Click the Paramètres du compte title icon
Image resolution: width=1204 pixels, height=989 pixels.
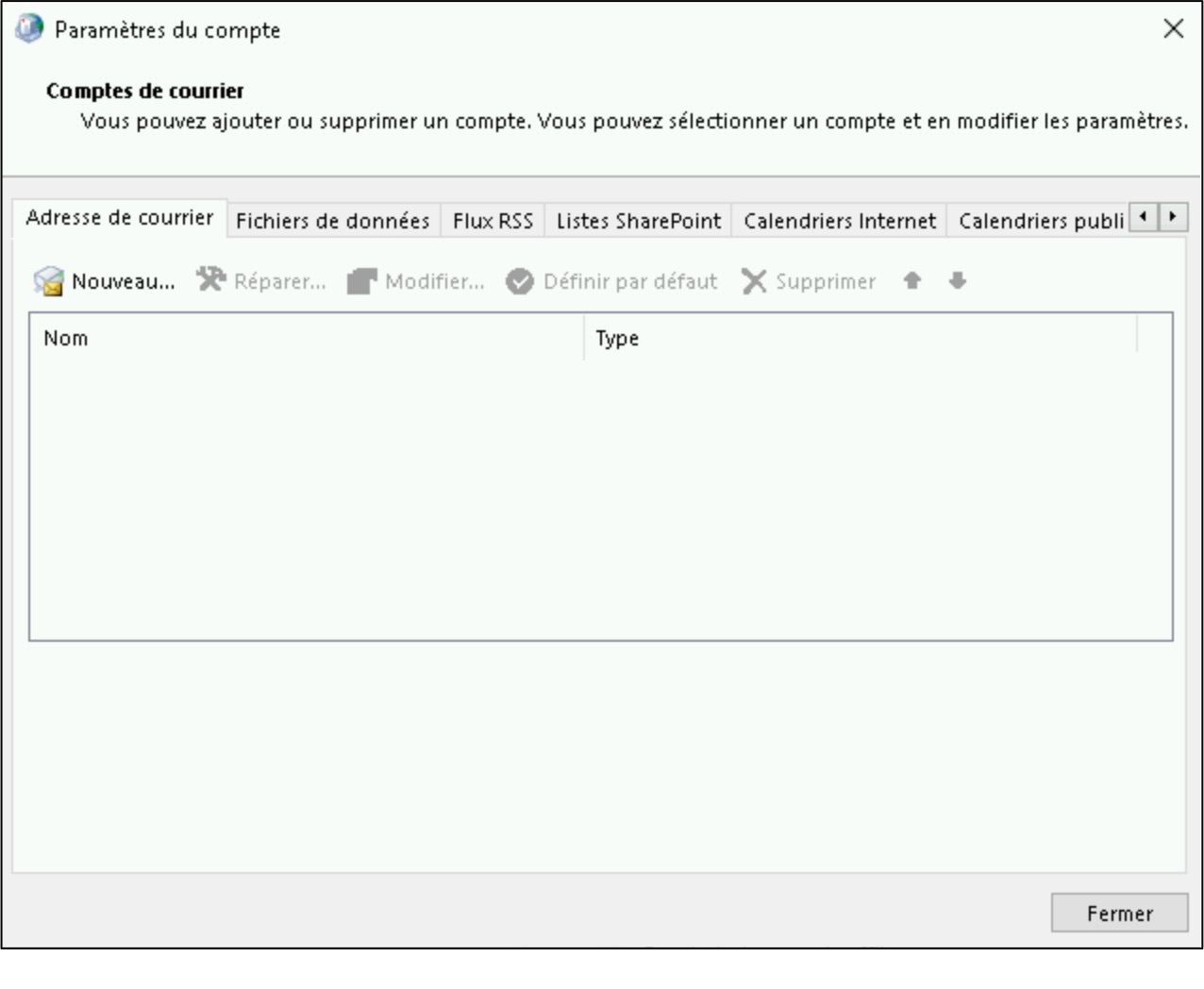pyautogui.click(x=29, y=29)
